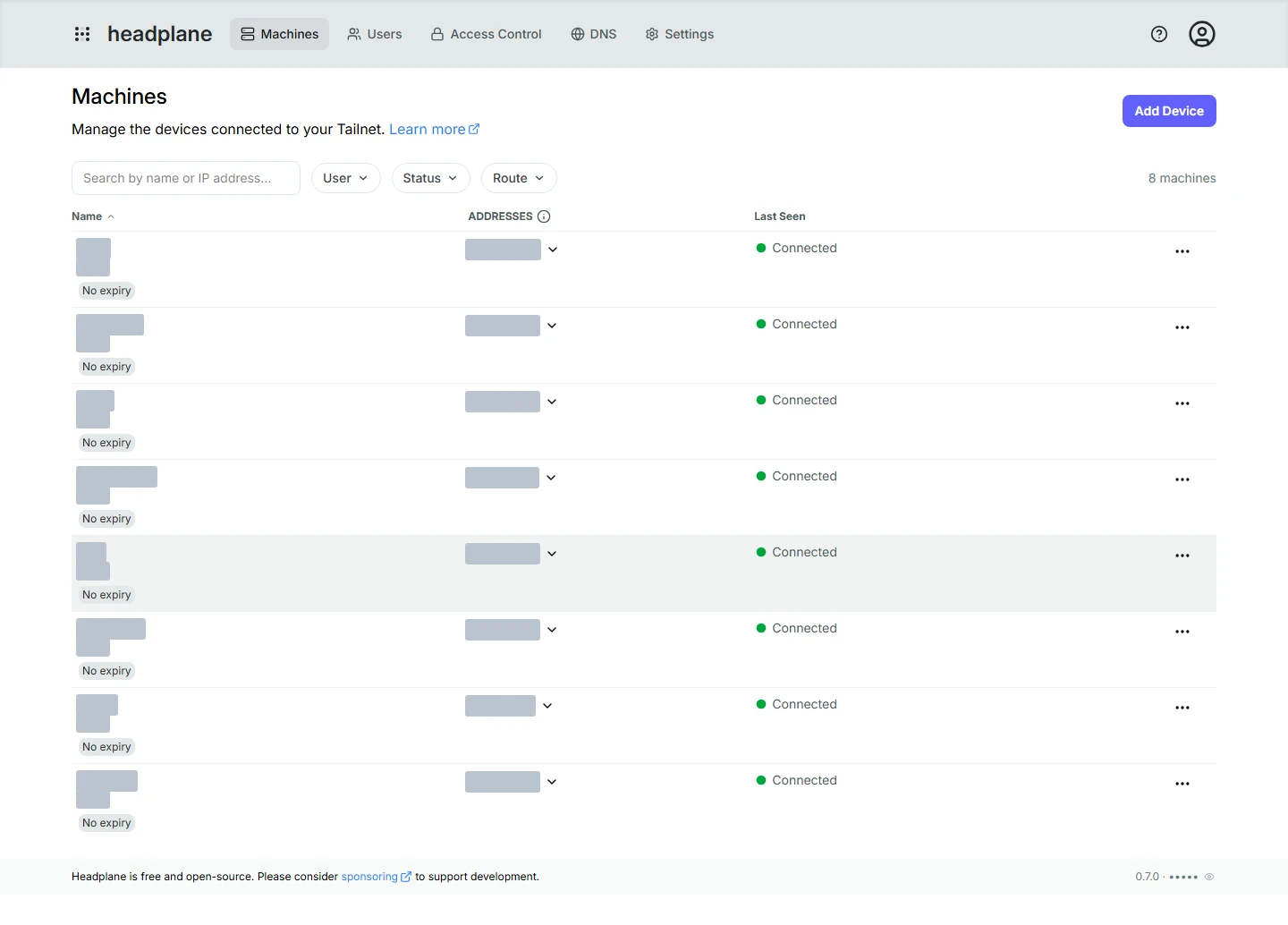Open the User filter dropdown
Screen dimensions: 1288x925
(346, 178)
